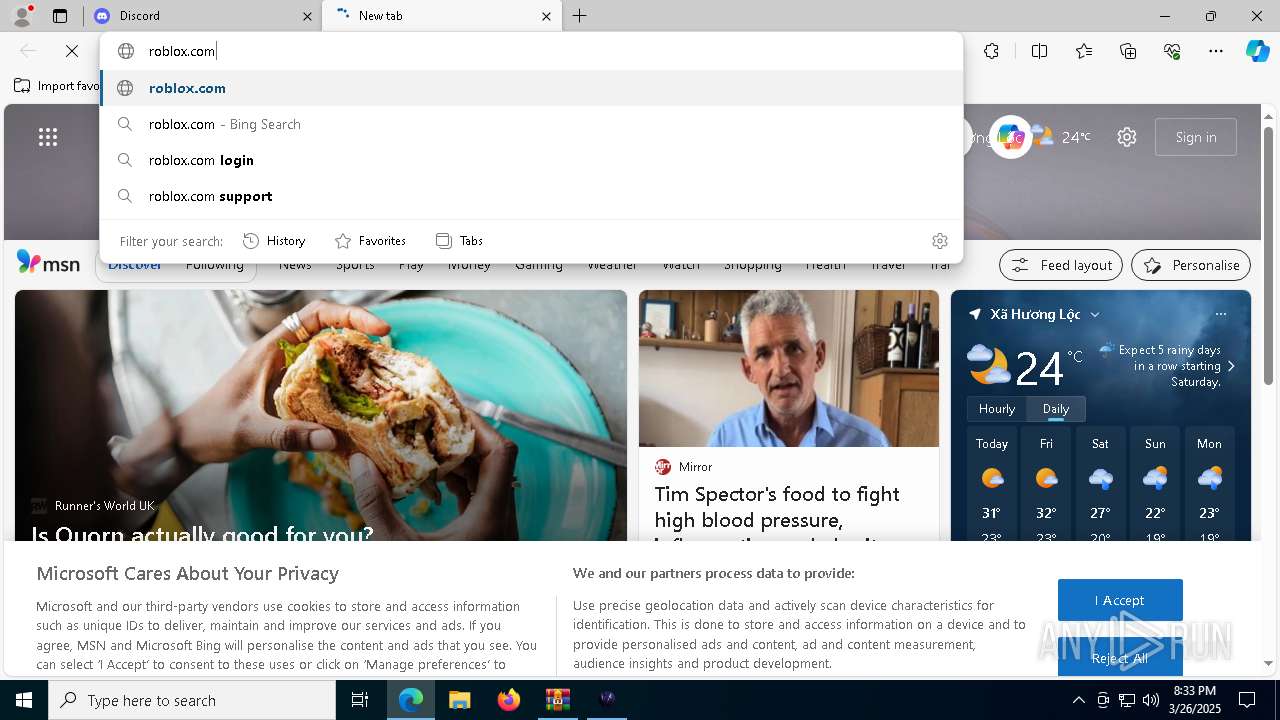
Task: Click Reject All on privacy banner
Action: pyautogui.click(x=1120, y=658)
